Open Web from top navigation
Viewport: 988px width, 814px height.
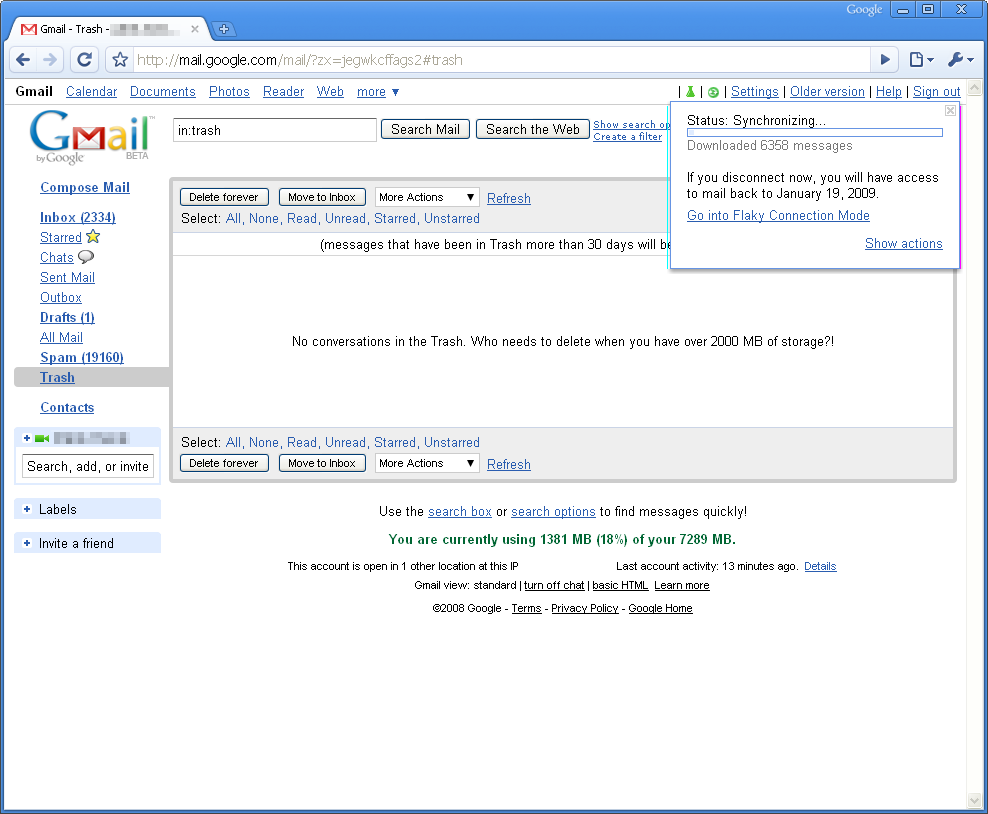click(x=330, y=92)
